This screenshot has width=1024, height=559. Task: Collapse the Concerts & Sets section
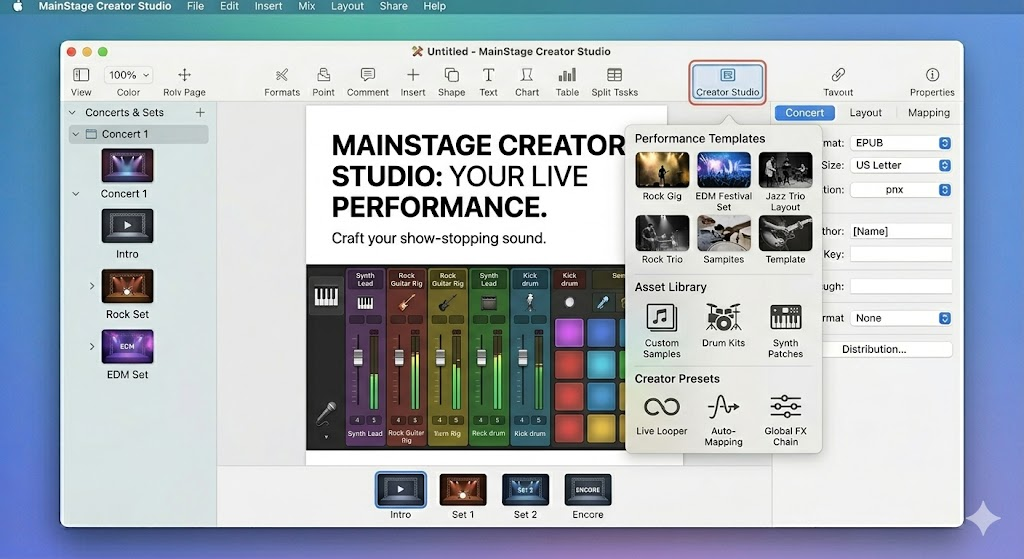[72, 112]
